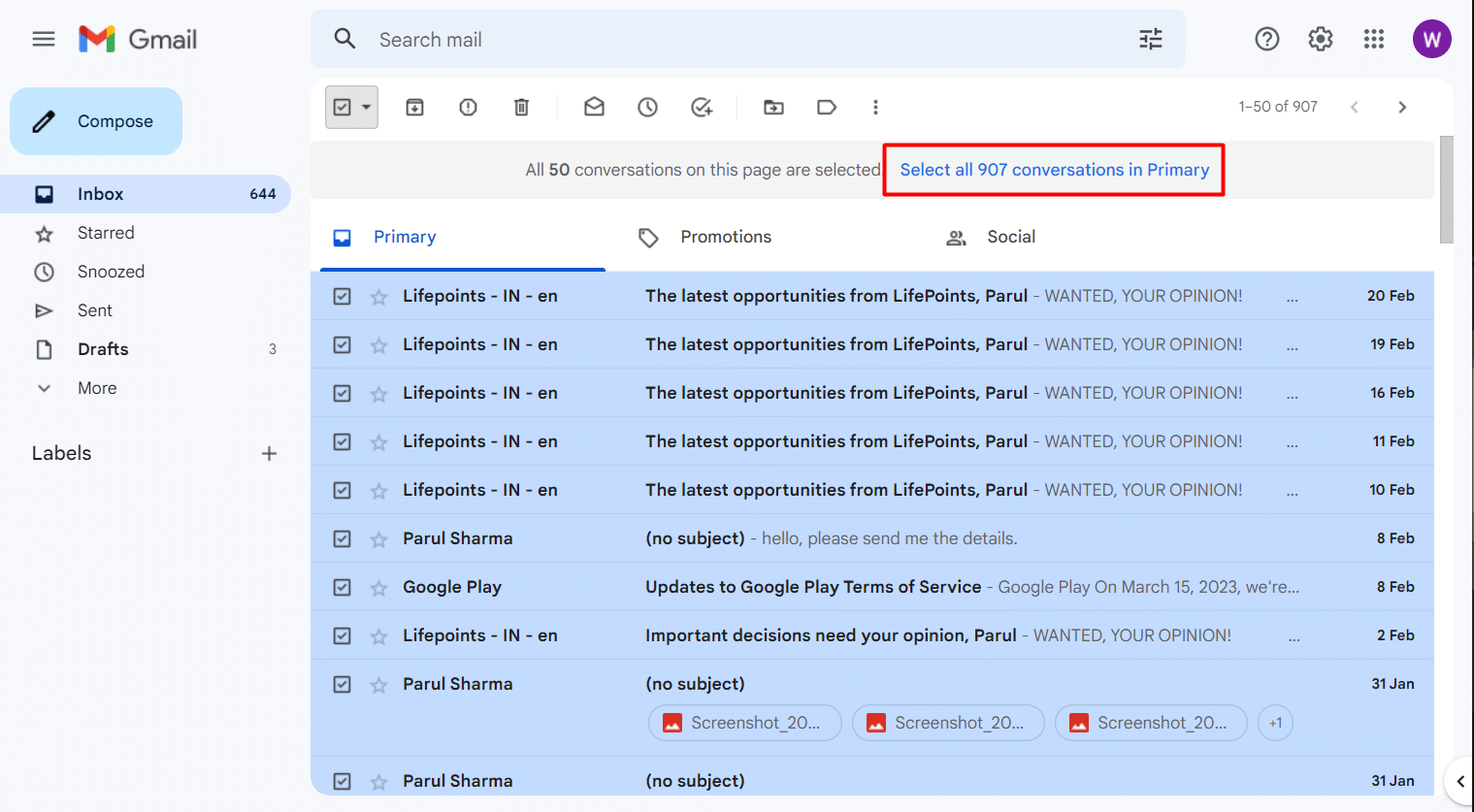The width and height of the screenshot is (1474, 812).
Task: Open the Support help icon
Action: 1267,39
